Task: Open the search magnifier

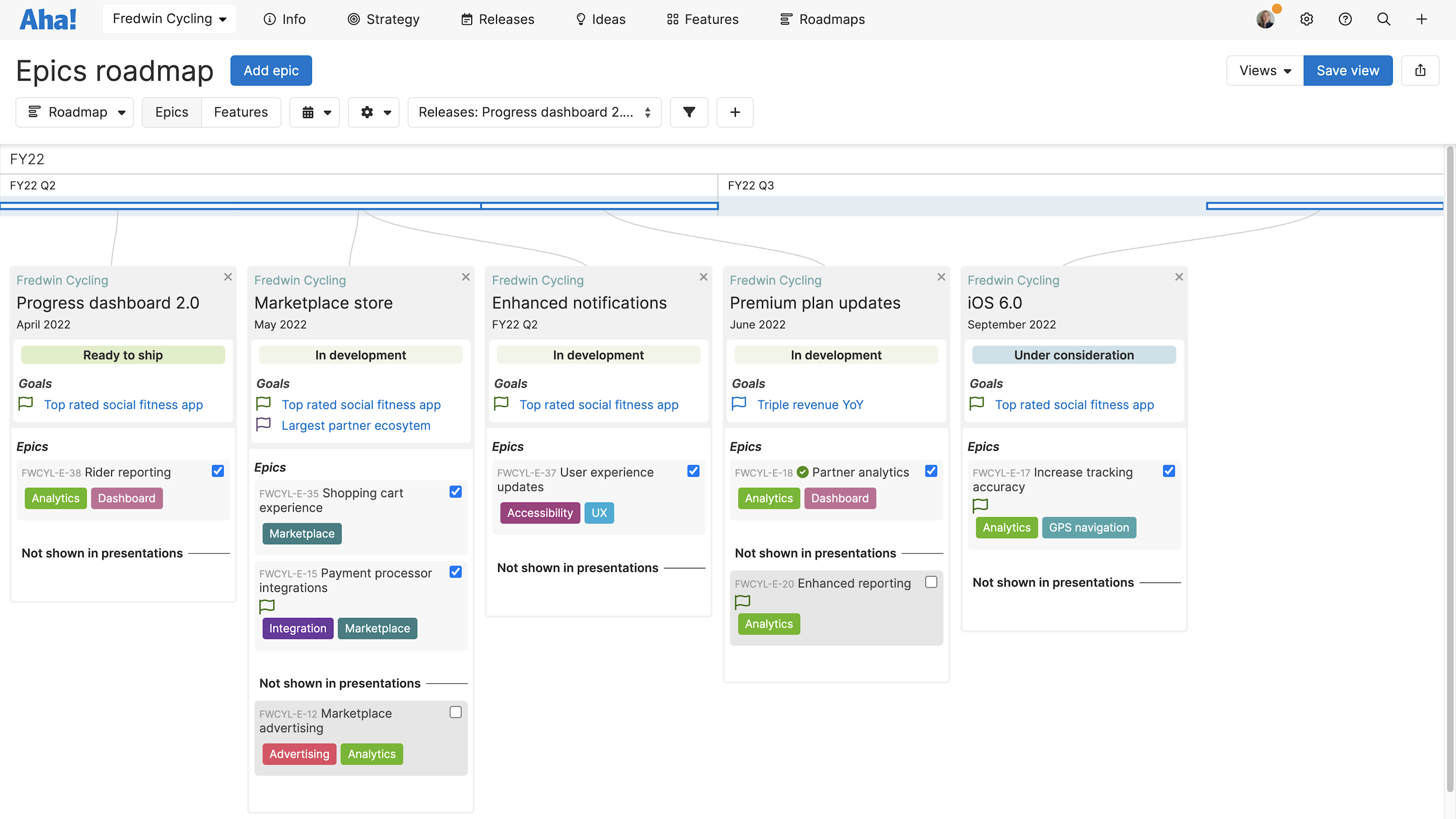Action: tap(1383, 18)
